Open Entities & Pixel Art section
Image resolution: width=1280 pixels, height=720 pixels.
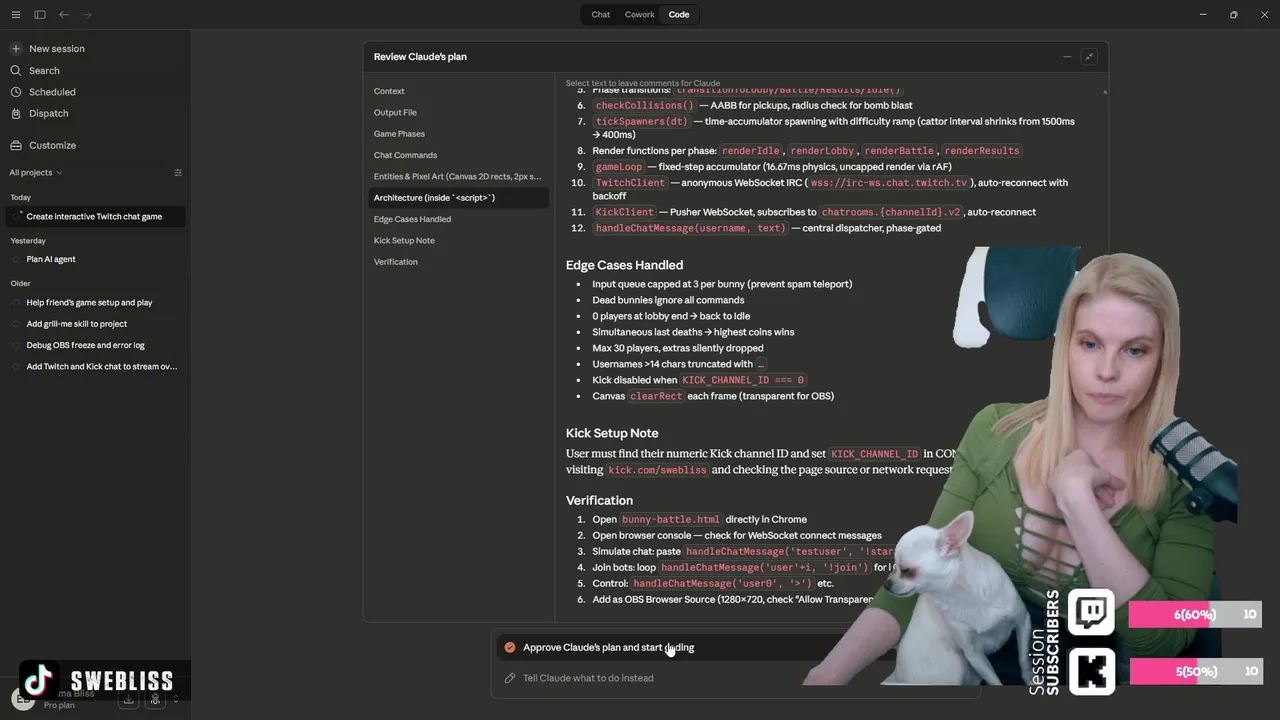[458, 176]
